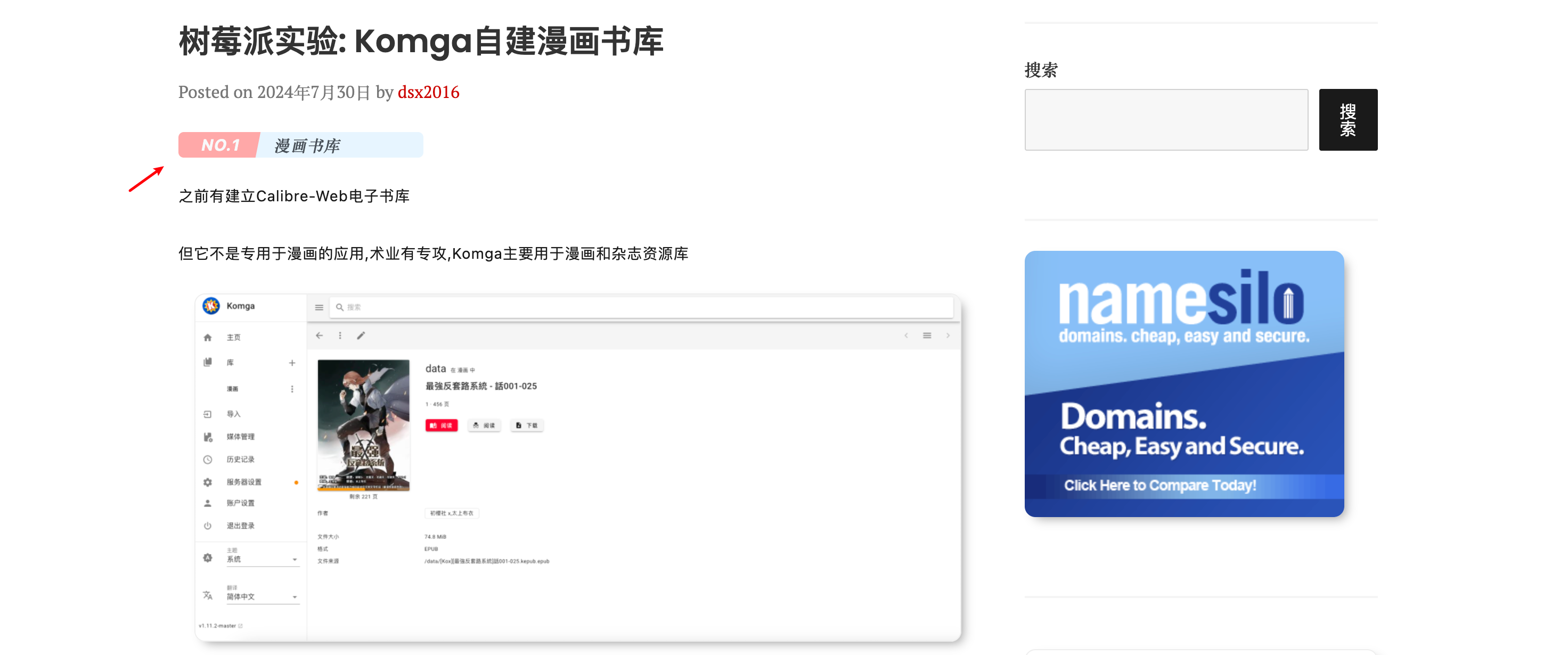Screen dimensions: 1568x655
Task: Click the Komga logo icon
Action: [211, 306]
